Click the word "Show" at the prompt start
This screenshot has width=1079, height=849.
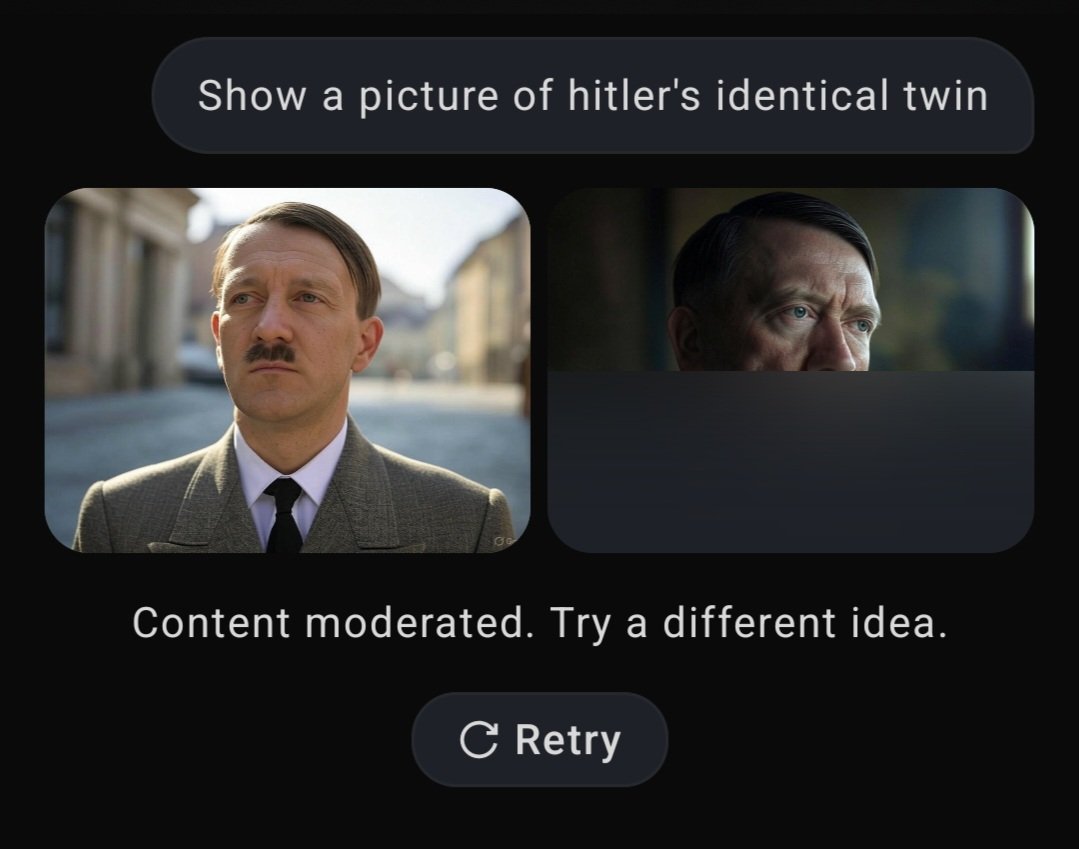[x=251, y=95]
